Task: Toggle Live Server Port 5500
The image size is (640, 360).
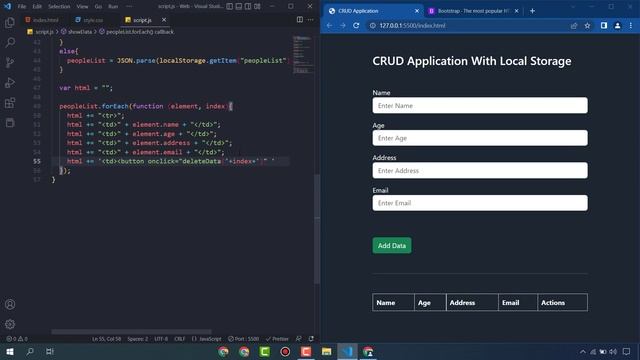Action: (x=244, y=339)
